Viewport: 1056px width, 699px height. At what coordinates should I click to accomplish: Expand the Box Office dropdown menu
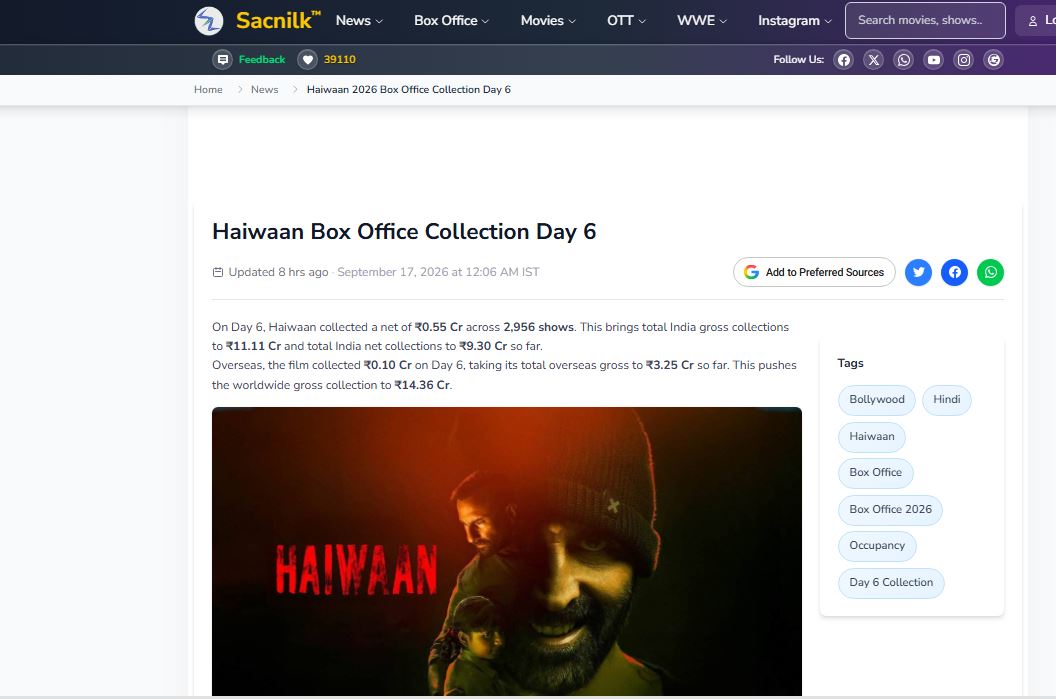click(451, 21)
